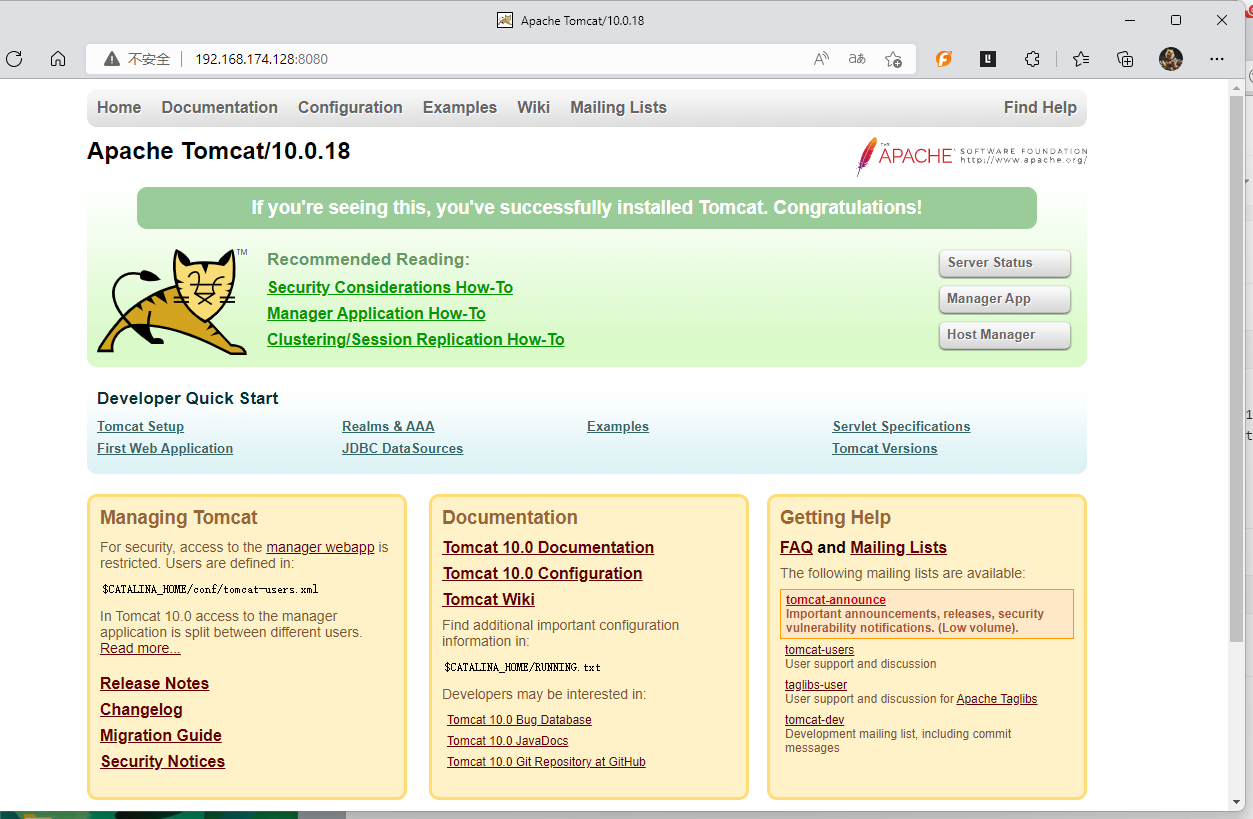Open the Tomcat Wiki link

click(x=488, y=600)
